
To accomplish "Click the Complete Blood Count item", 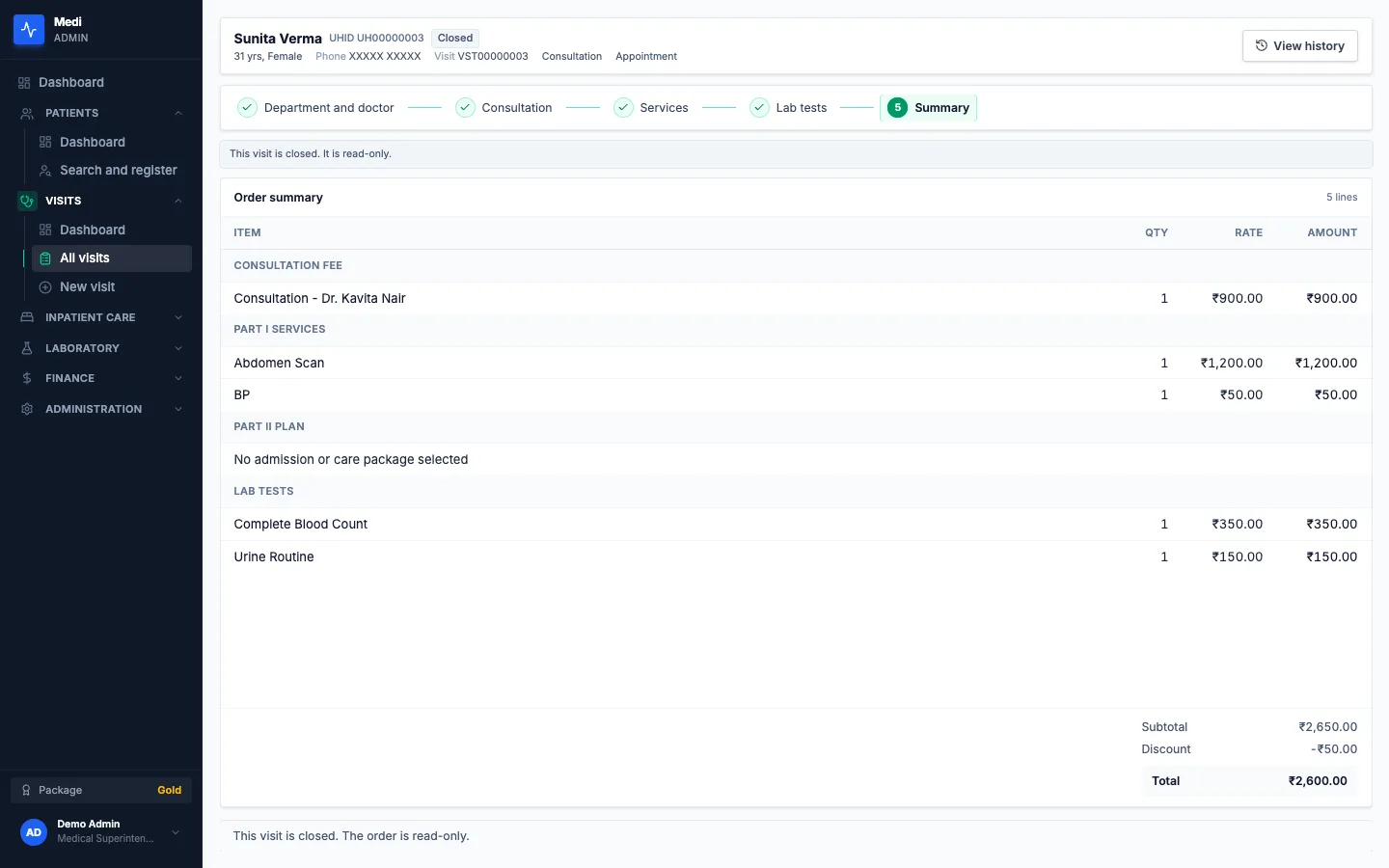I will pyautogui.click(x=301, y=524).
